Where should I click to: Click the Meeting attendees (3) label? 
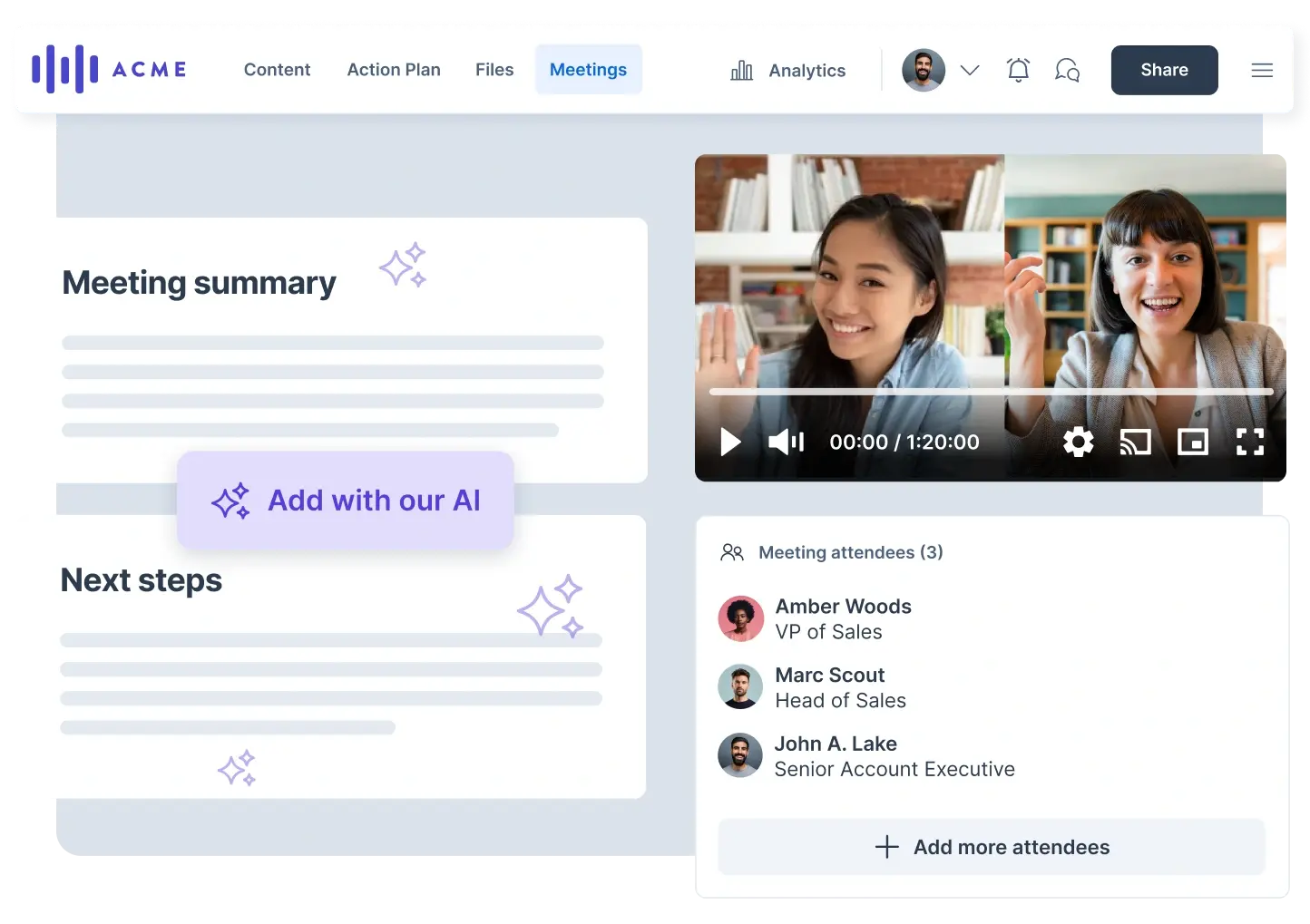click(851, 552)
